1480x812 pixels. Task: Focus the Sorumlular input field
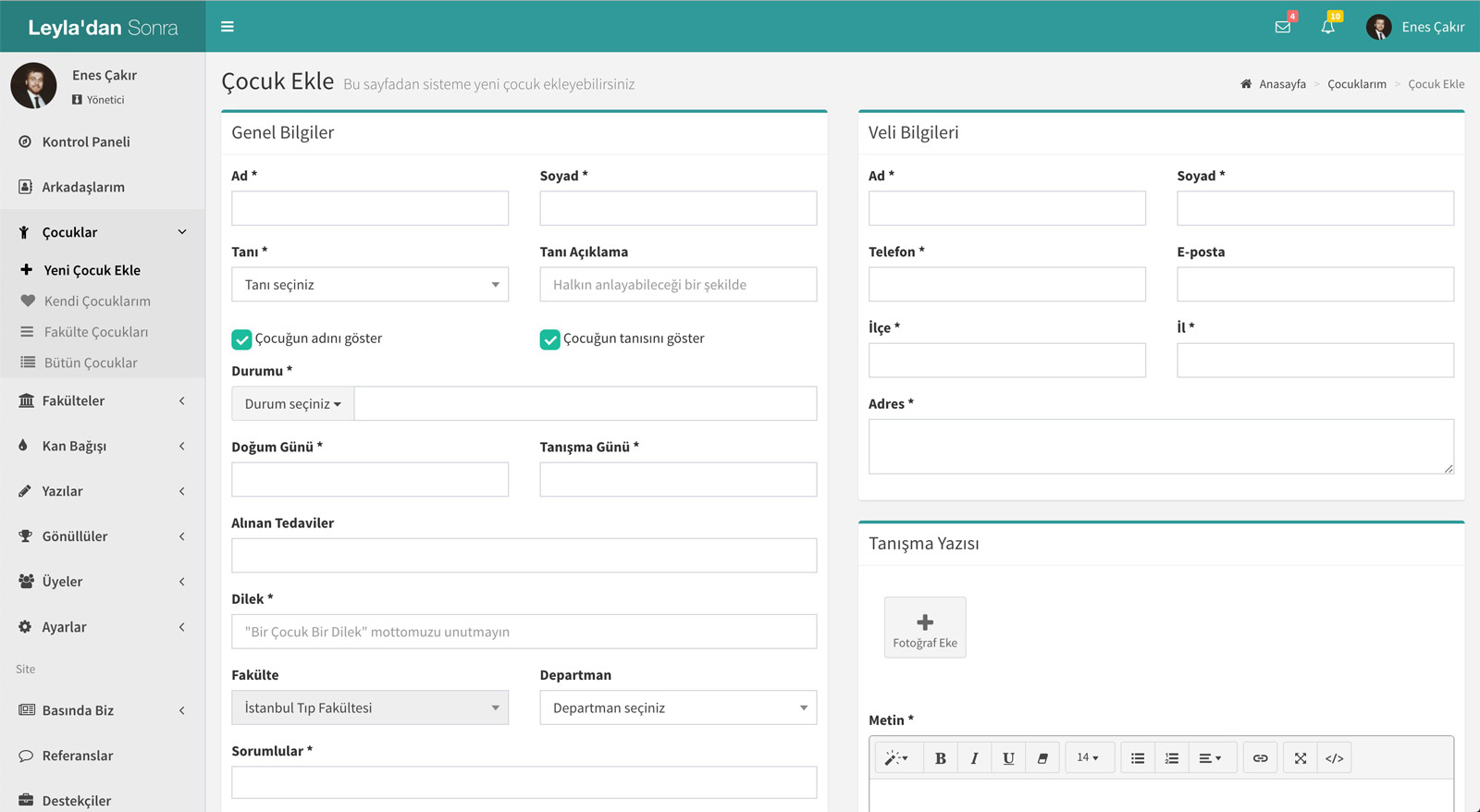(x=524, y=782)
